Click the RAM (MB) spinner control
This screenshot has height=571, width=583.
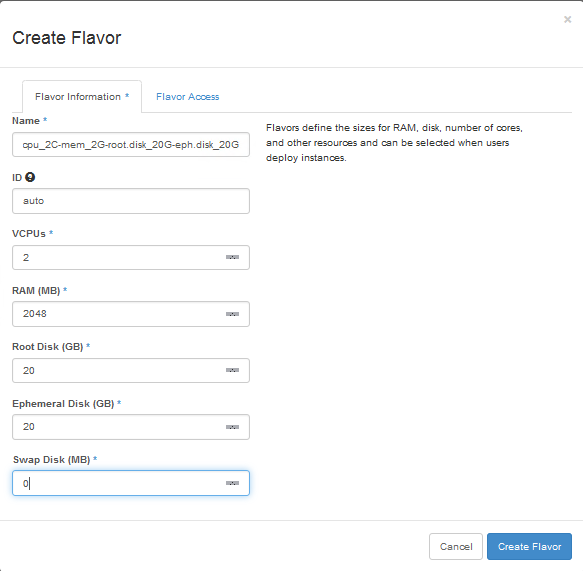232,314
